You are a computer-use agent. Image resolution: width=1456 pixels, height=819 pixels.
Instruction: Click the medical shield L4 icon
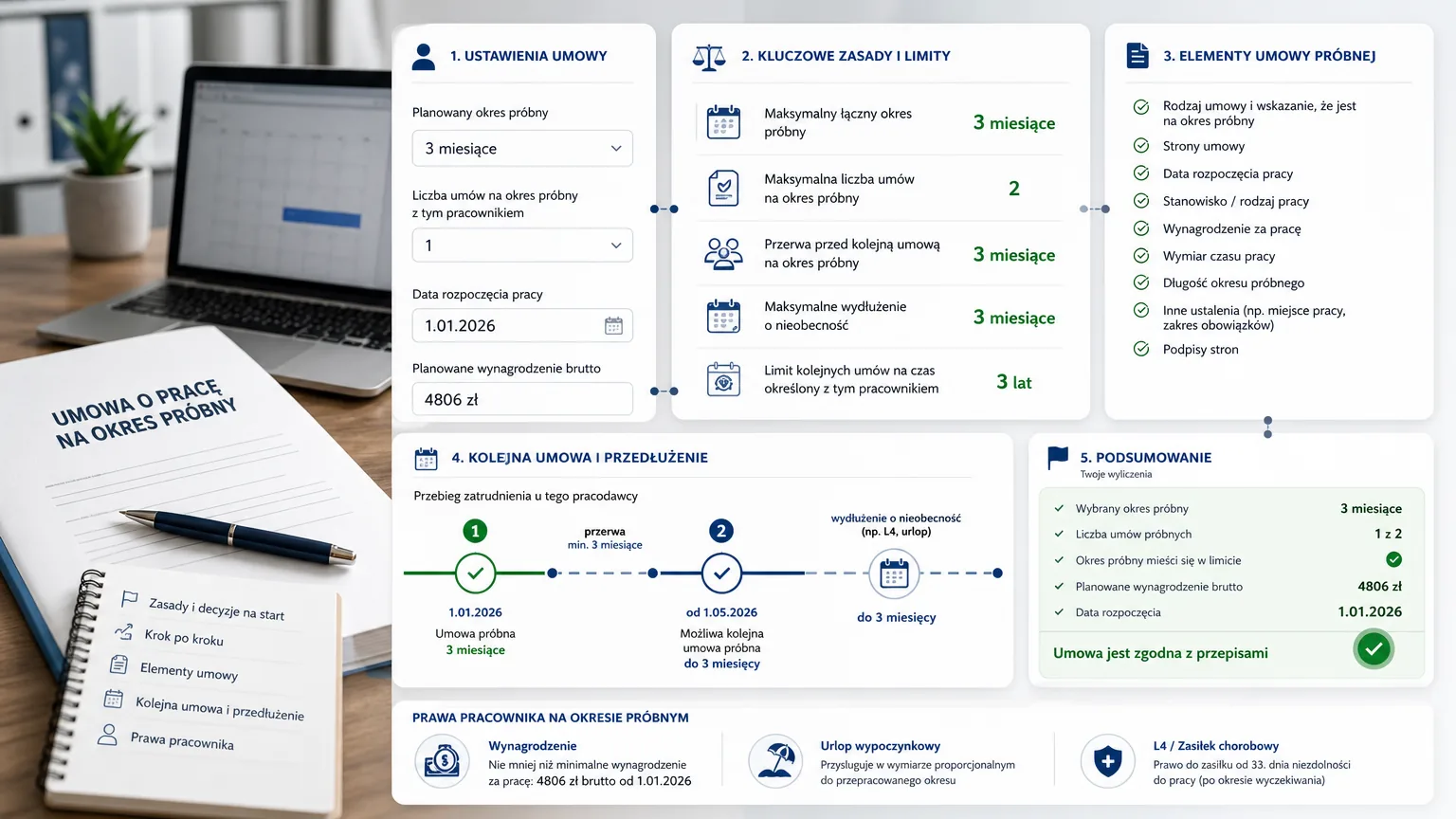(x=1107, y=761)
